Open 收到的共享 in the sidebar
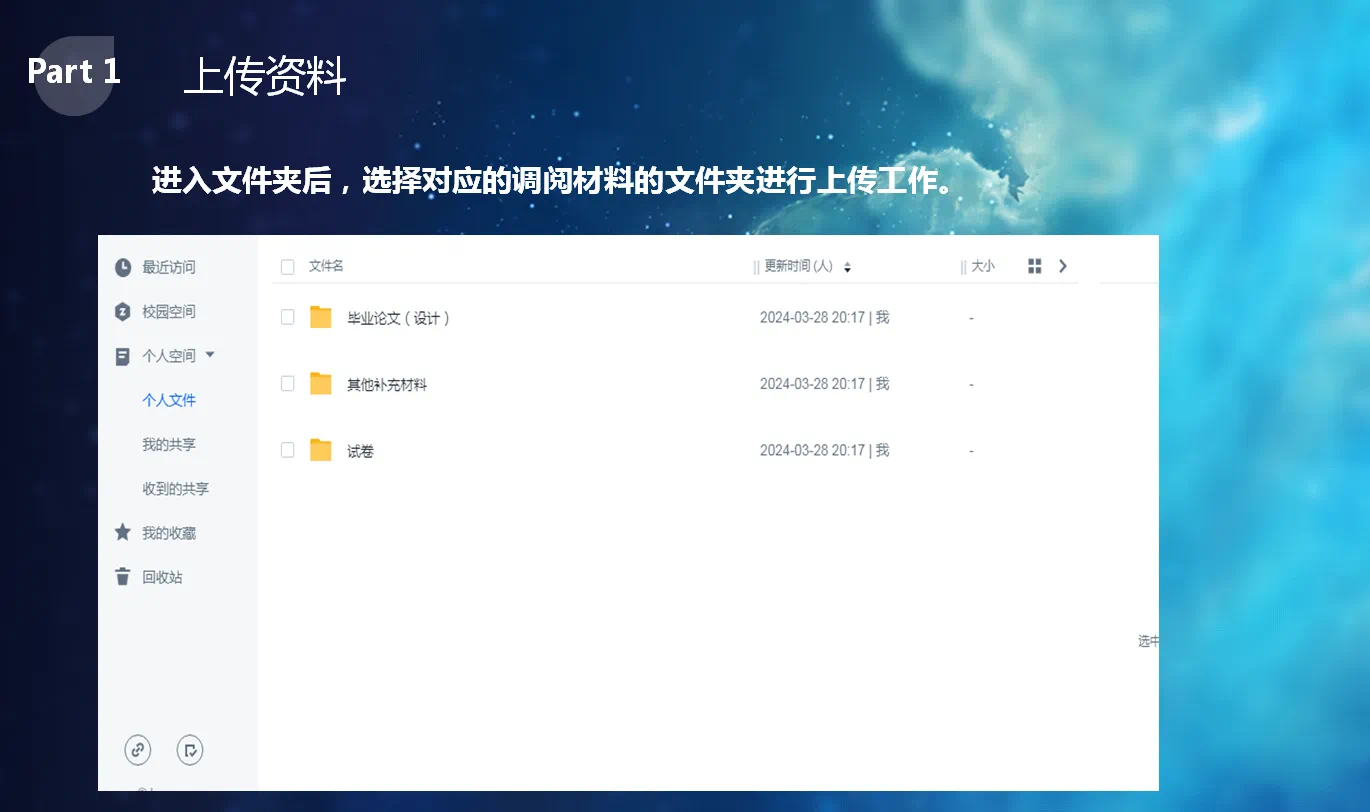1370x812 pixels. pyautogui.click(x=175, y=489)
